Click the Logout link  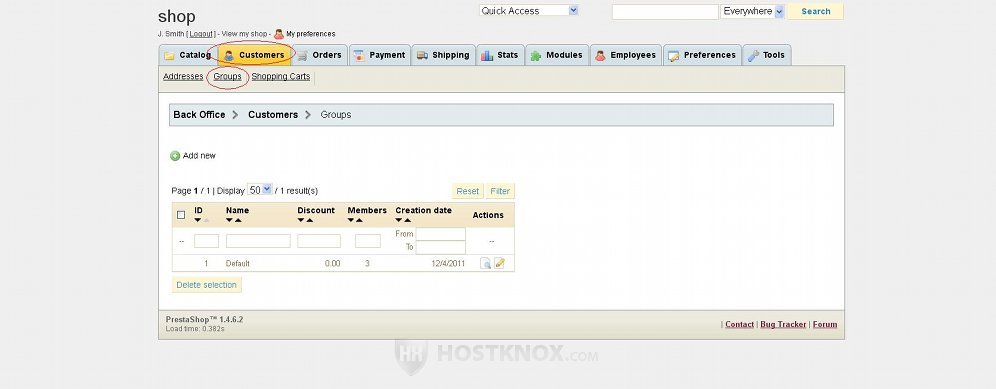(x=201, y=34)
